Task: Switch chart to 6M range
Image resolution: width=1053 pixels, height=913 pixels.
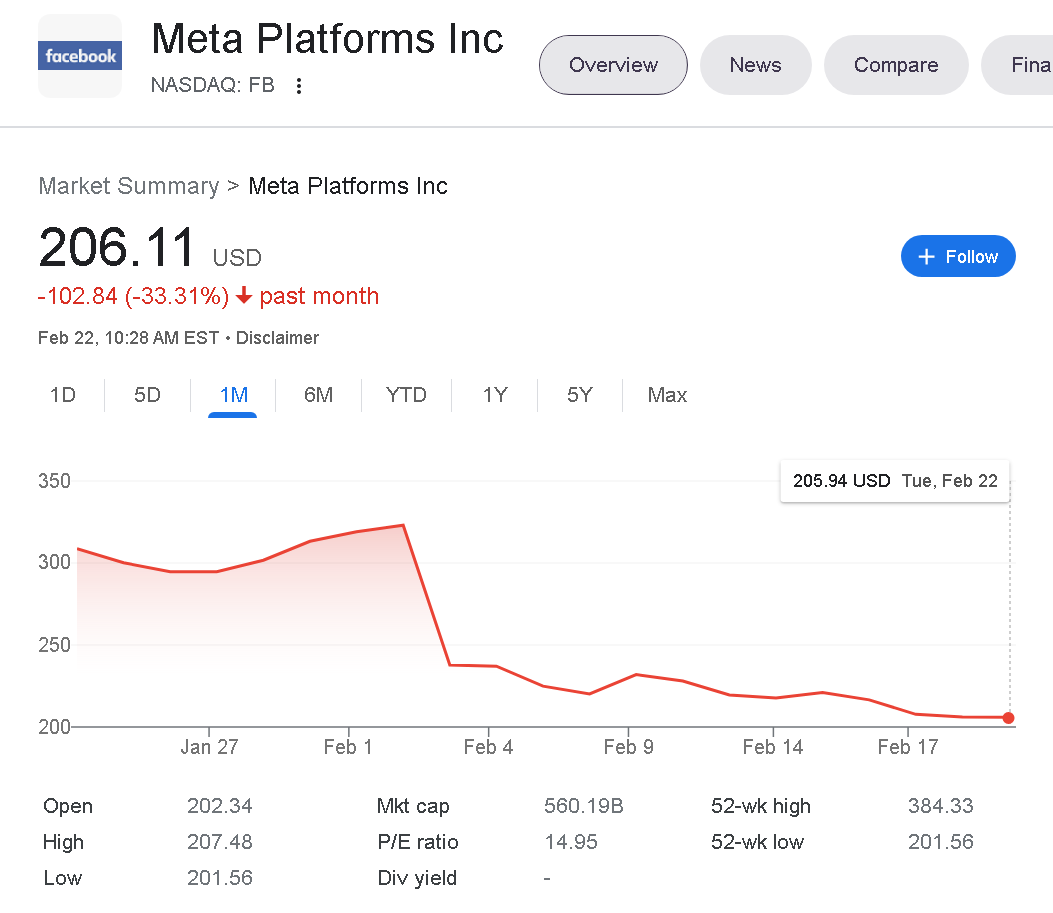Action: 318,395
